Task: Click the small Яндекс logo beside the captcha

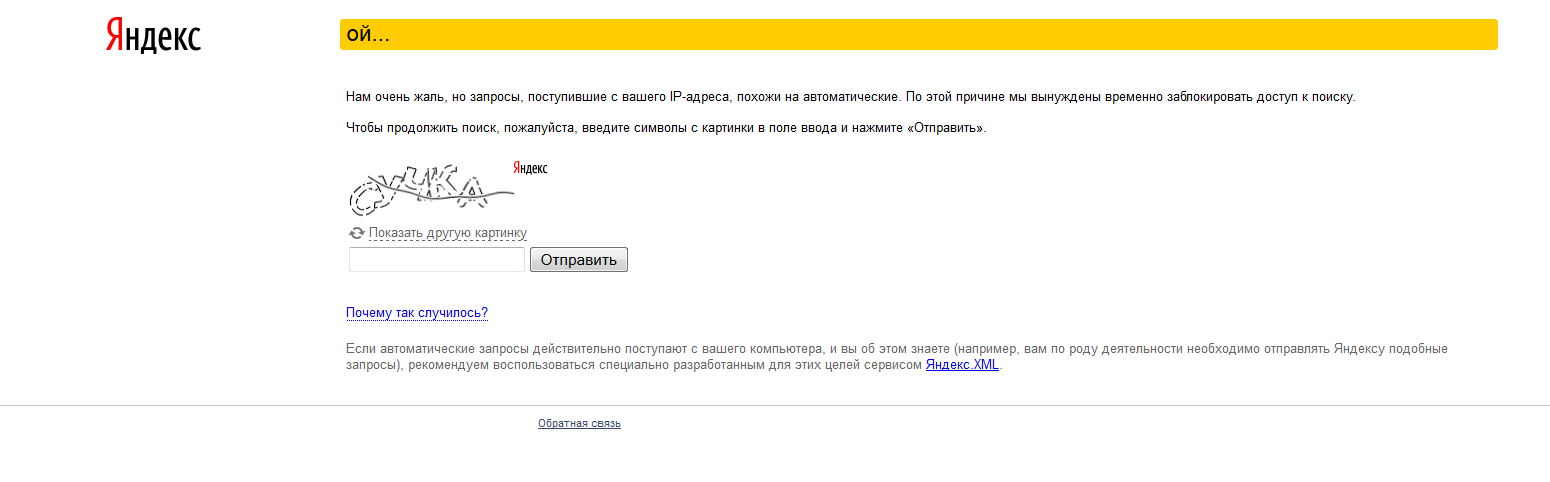Action: [x=530, y=167]
